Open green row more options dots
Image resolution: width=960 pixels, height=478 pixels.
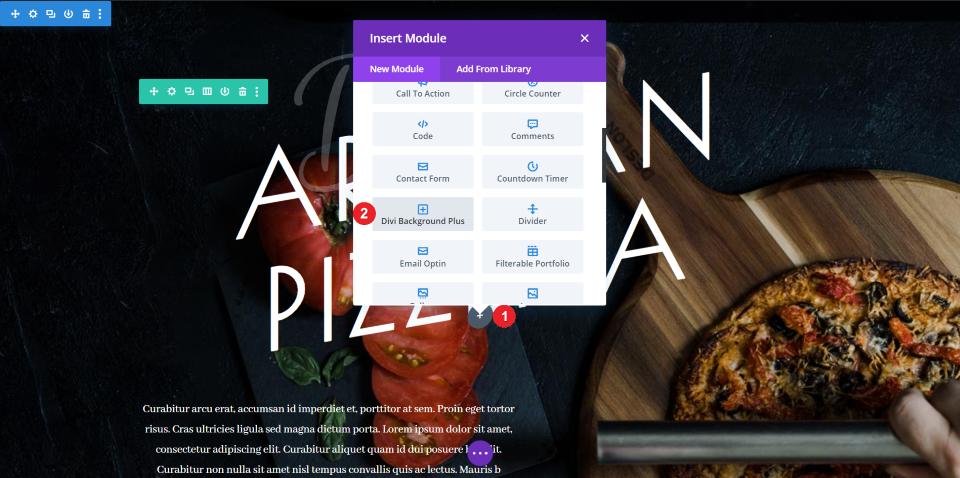pos(257,91)
